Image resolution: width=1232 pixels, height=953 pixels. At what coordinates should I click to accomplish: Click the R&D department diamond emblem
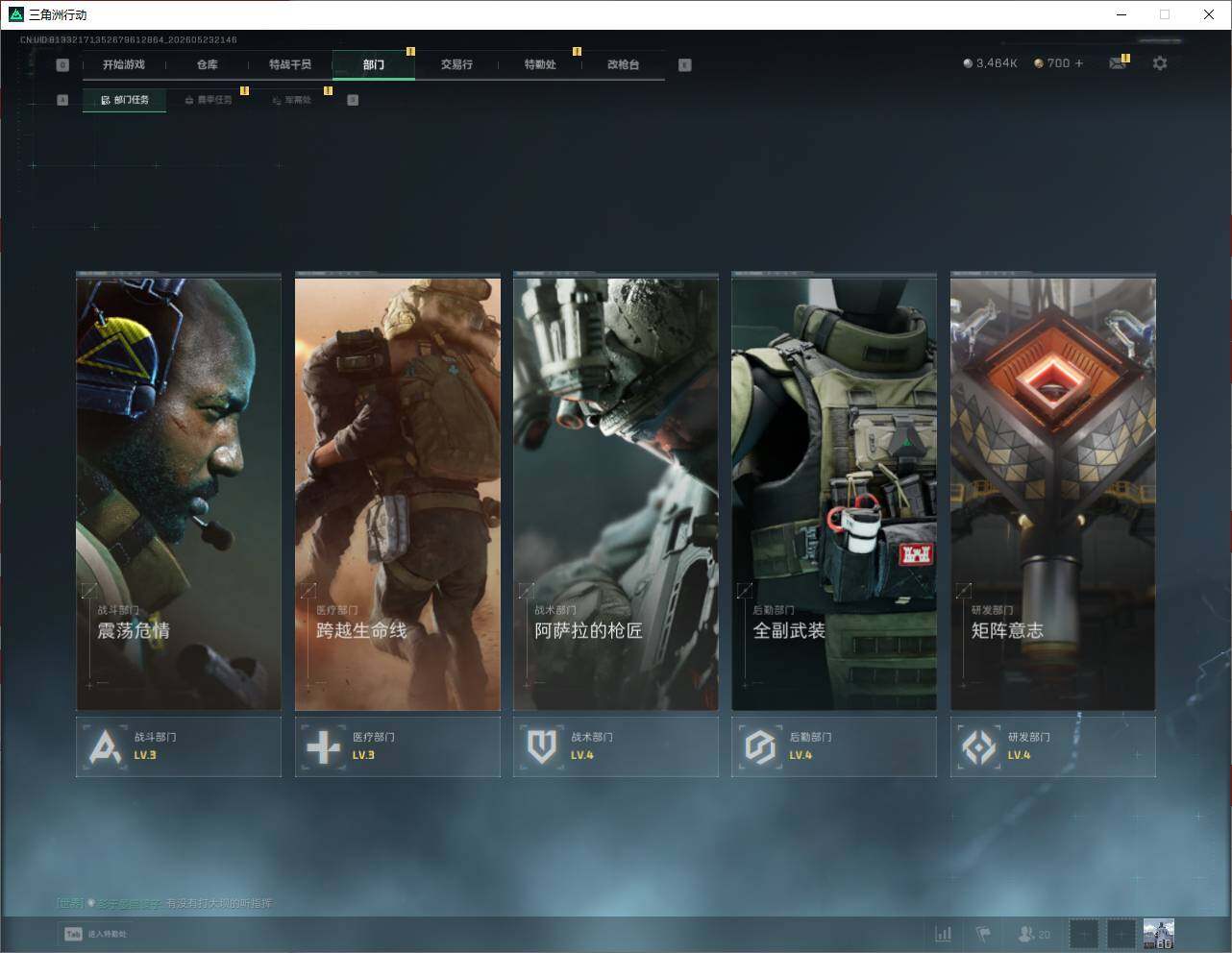[x=979, y=746]
